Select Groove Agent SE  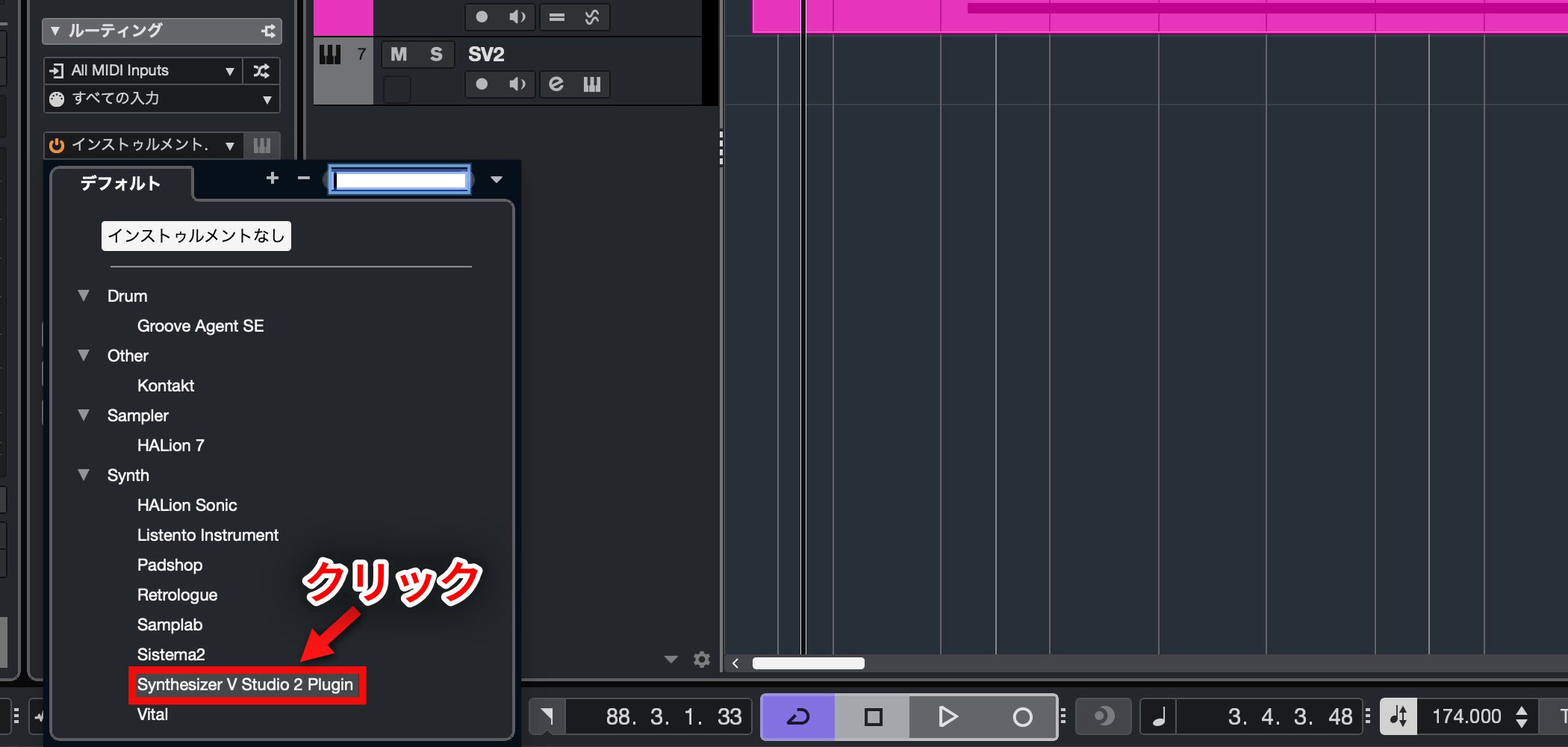point(200,326)
